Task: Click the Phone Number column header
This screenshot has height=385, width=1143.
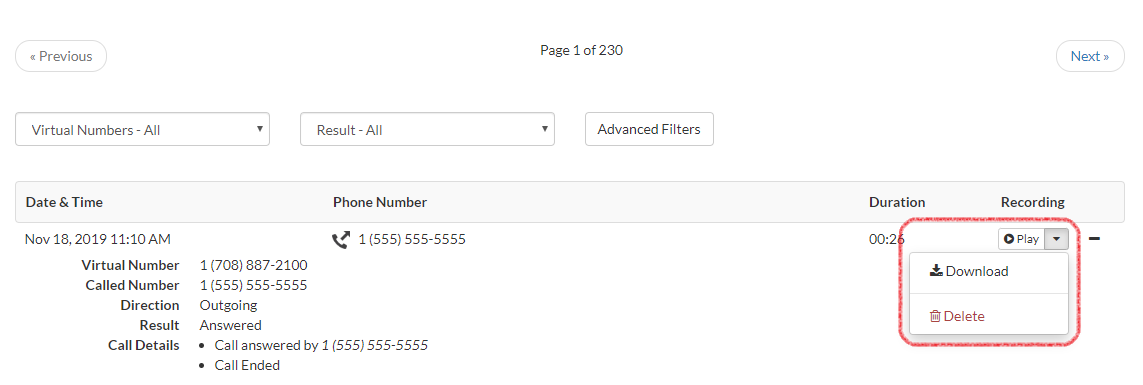Action: click(380, 202)
